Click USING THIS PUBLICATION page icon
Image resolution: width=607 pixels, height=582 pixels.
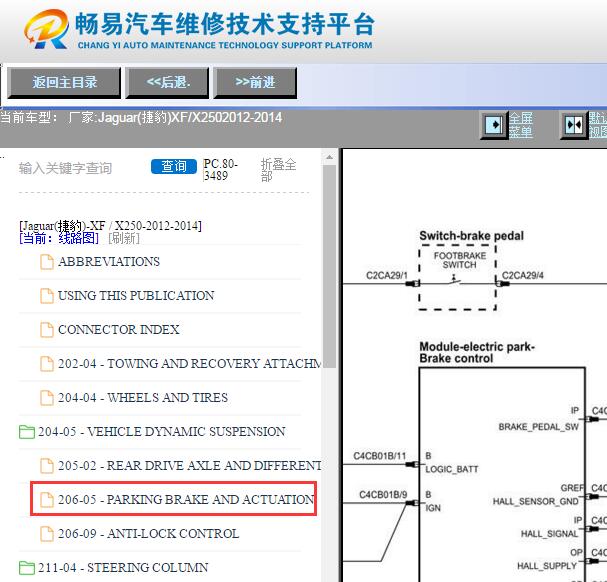(47, 296)
